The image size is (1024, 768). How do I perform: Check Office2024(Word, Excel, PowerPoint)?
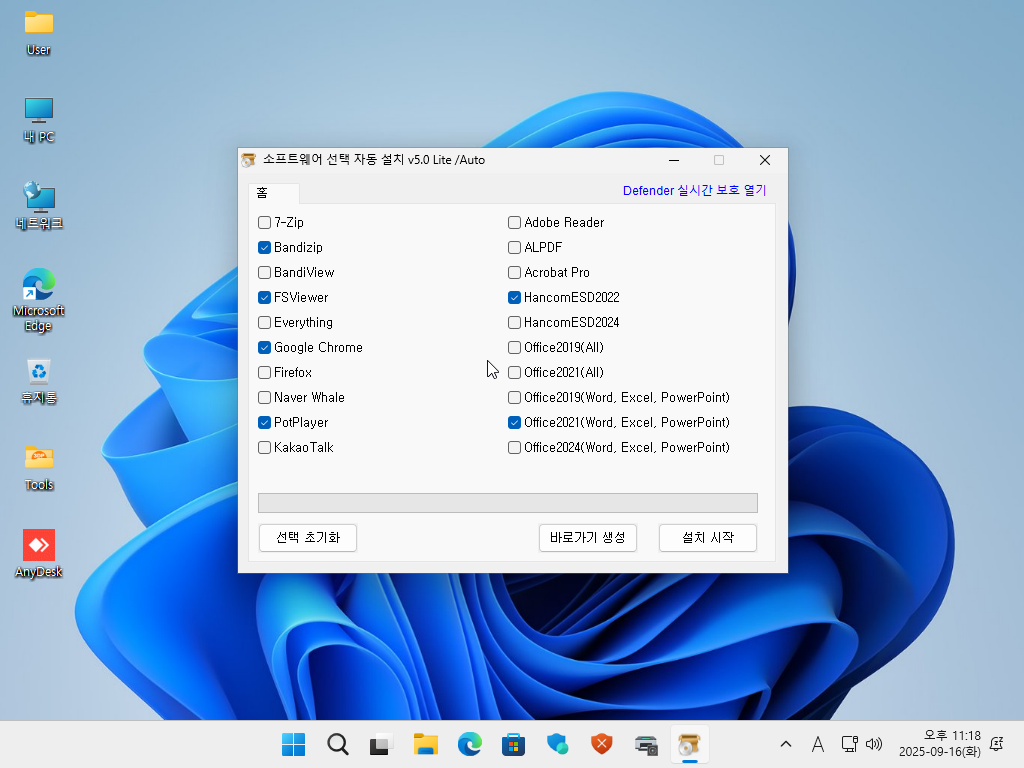515,447
